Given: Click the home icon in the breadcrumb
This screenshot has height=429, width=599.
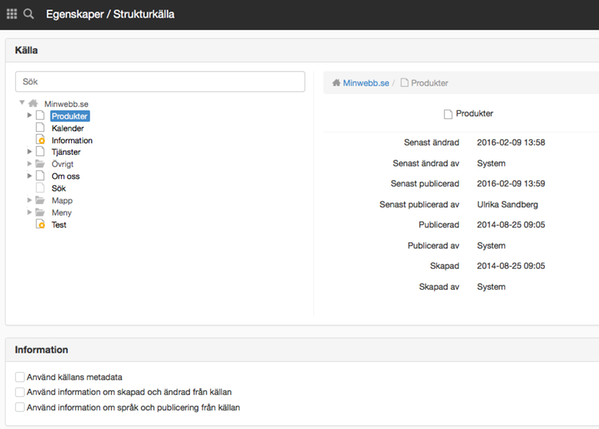Looking at the screenshot, I should [x=336, y=83].
